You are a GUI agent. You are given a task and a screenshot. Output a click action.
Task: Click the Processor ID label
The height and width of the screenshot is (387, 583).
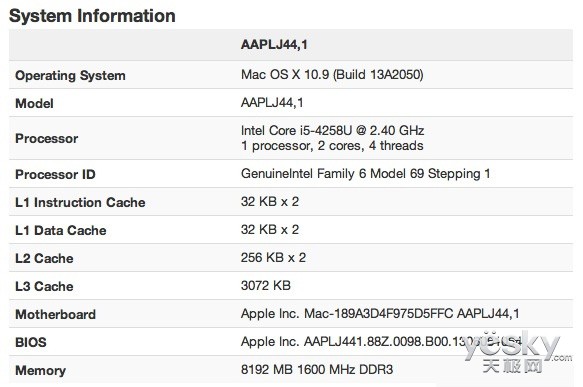(55, 174)
